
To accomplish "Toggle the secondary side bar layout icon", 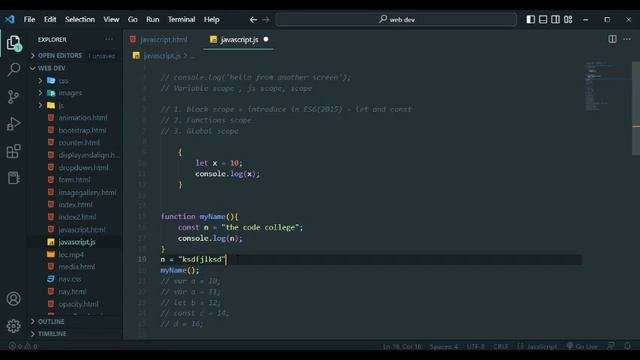I will click(x=556, y=19).
